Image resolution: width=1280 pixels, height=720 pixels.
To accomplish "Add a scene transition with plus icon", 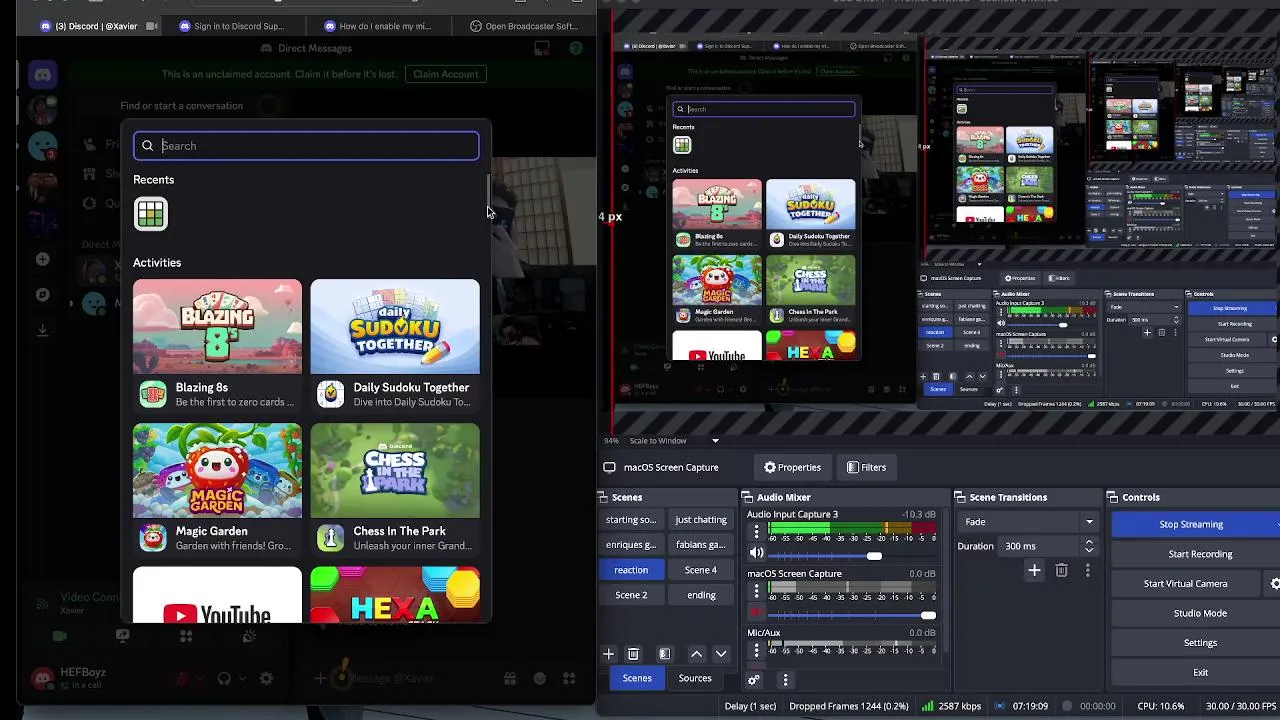I will tap(1034, 571).
